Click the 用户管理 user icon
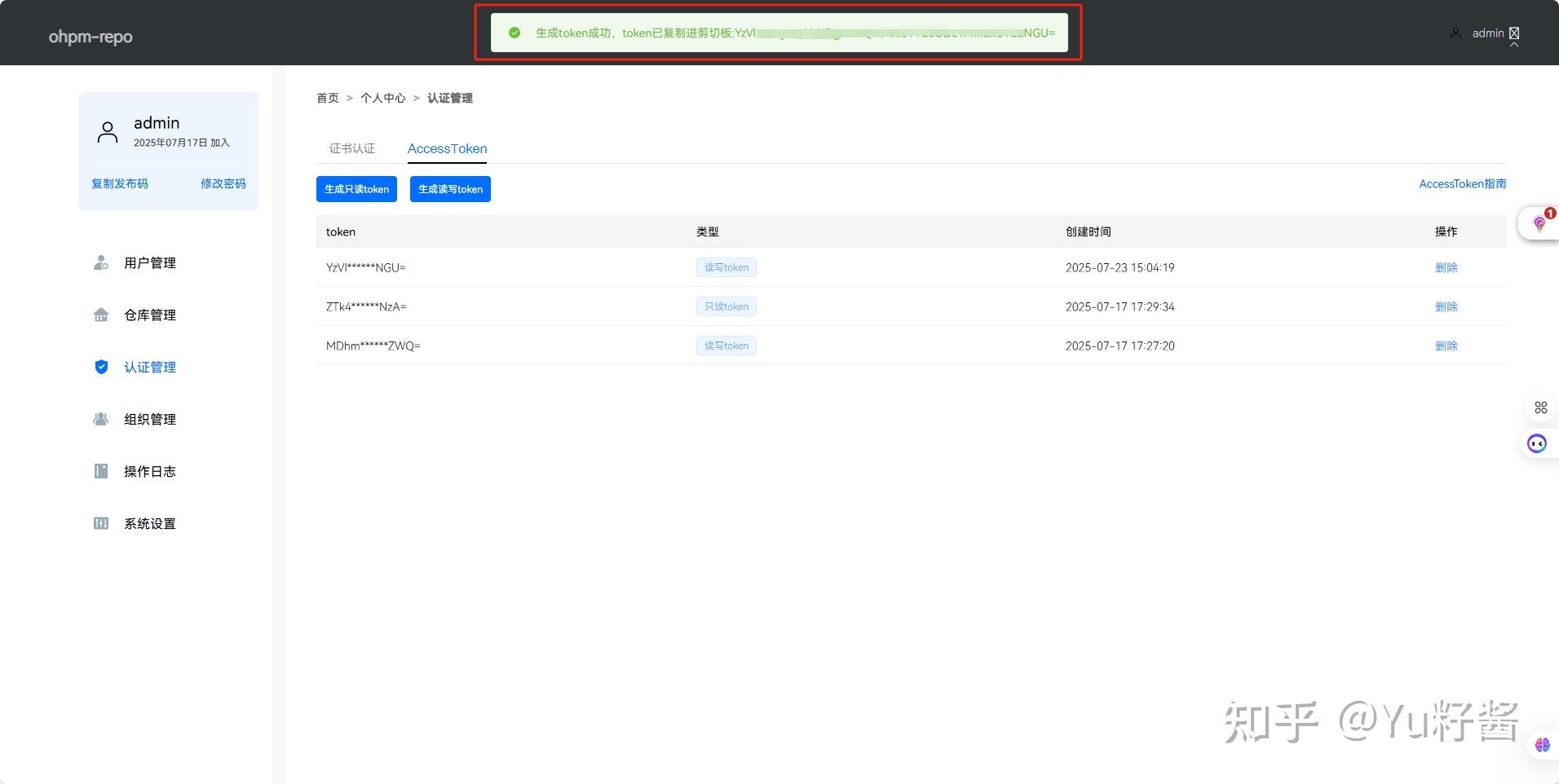This screenshot has width=1559, height=784. (101, 262)
